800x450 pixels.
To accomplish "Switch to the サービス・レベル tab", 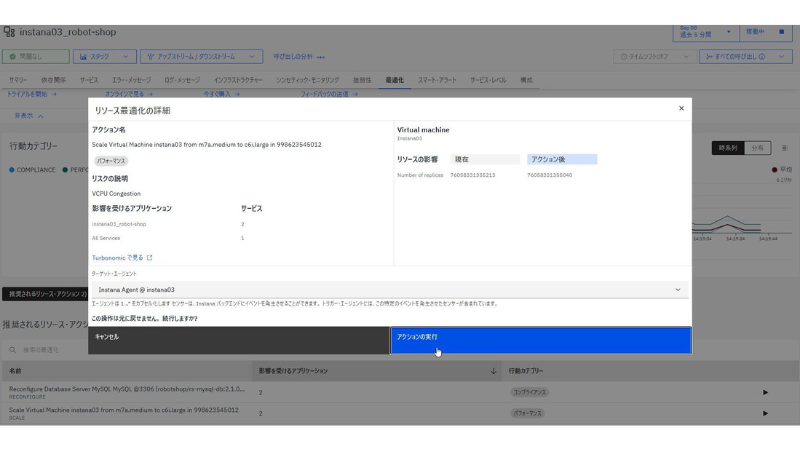I will 488,80.
